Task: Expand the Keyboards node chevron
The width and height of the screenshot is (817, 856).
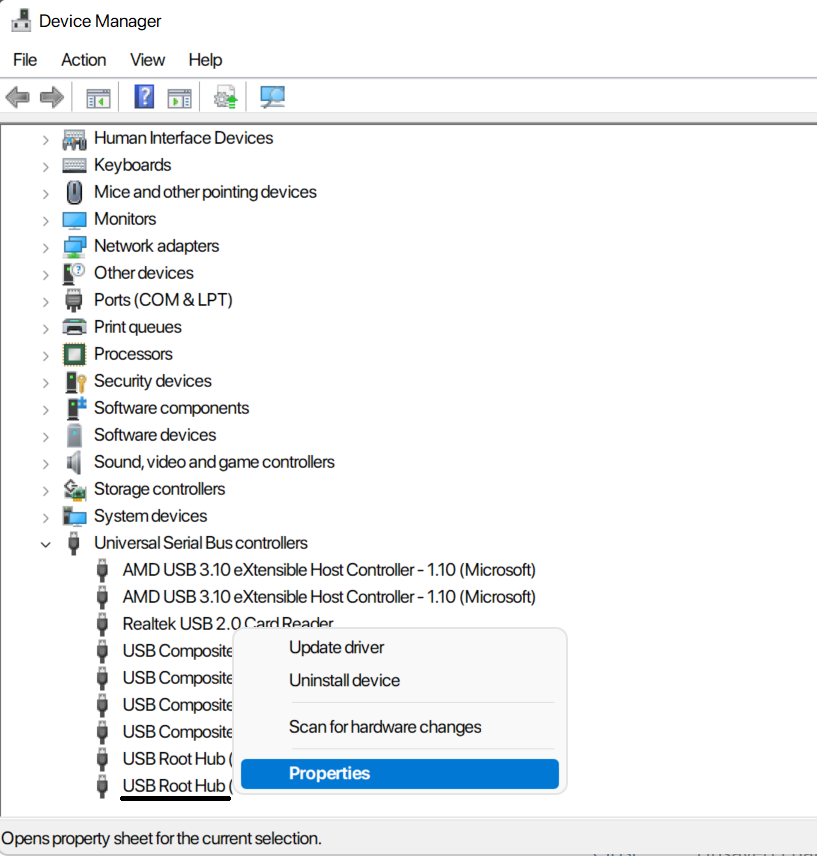Action: (x=45, y=167)
